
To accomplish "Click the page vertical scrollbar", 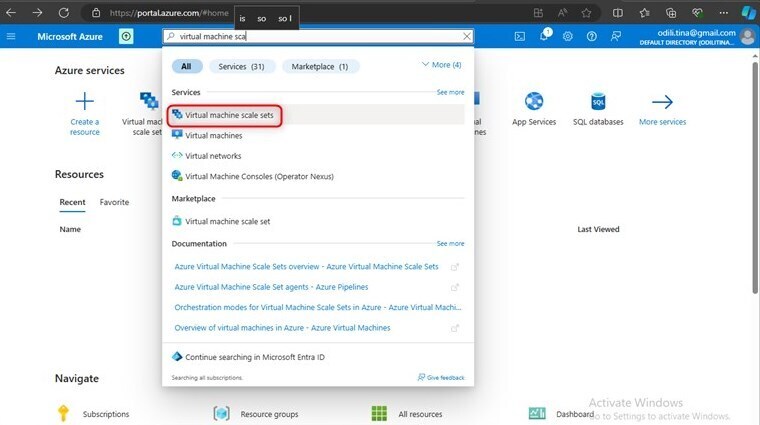I will [x=755, y=177].
